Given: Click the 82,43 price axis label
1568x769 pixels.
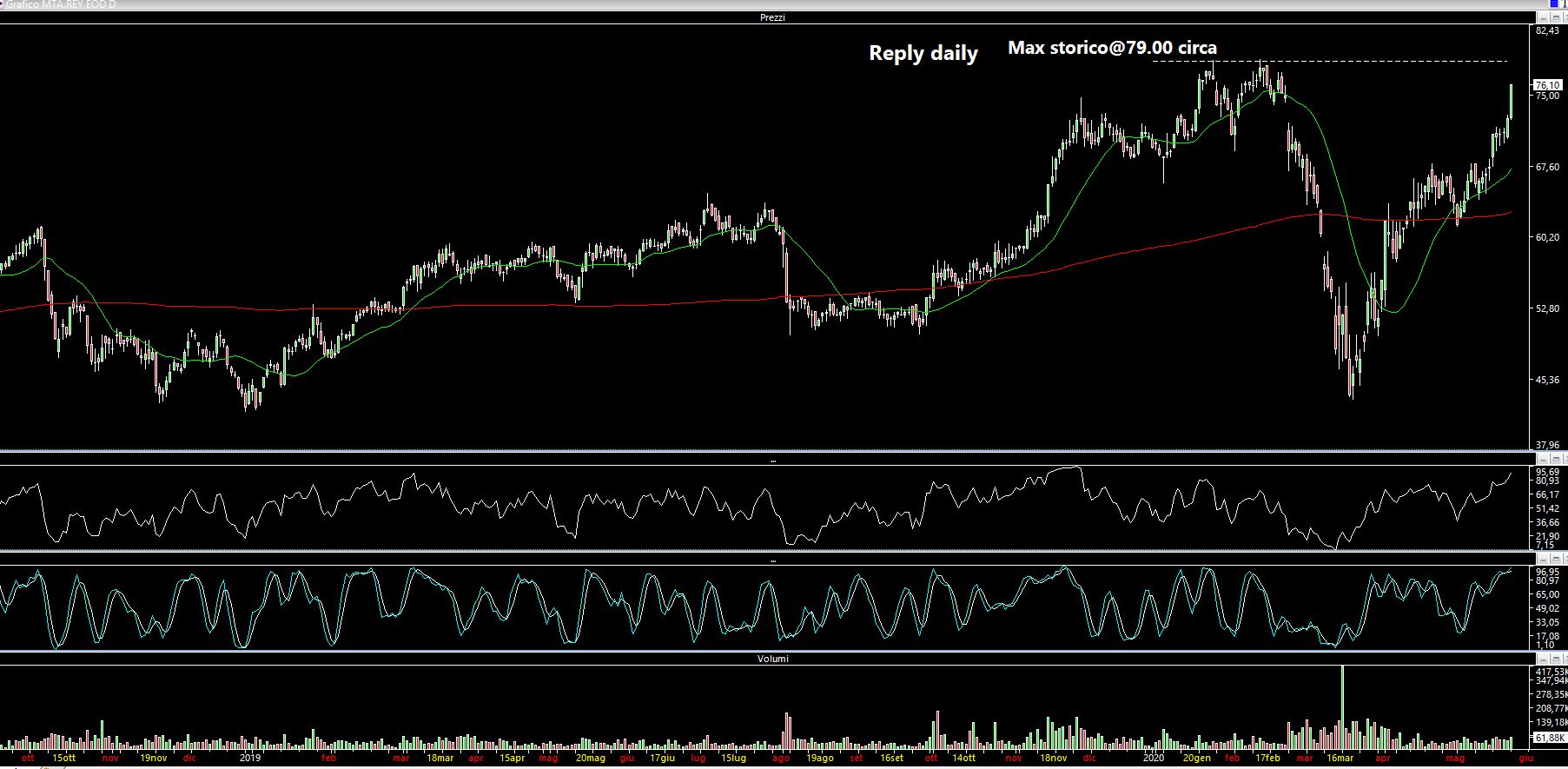Looking at the screenshot, I should [x=1547, y=30].
